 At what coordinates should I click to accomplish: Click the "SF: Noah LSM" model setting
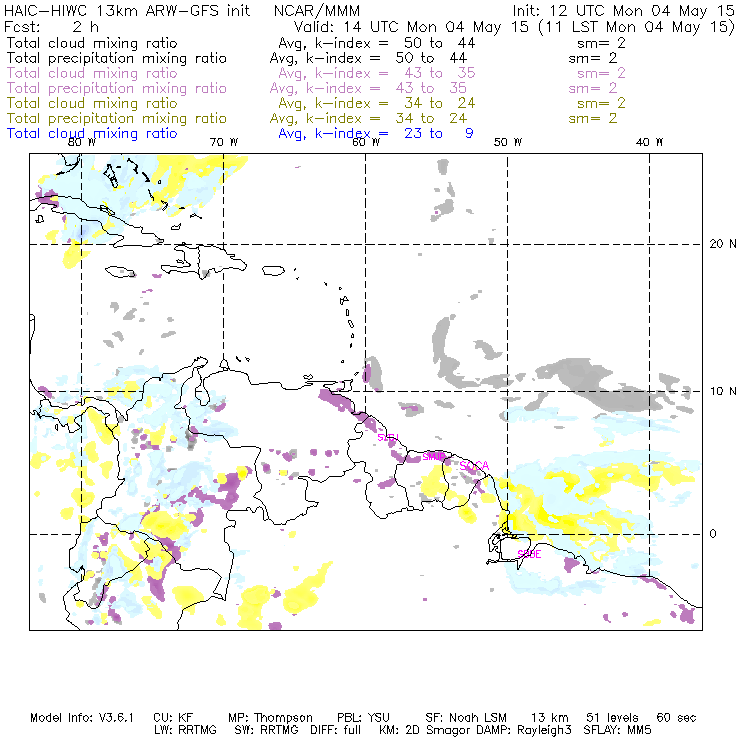(x=466, y=718)
